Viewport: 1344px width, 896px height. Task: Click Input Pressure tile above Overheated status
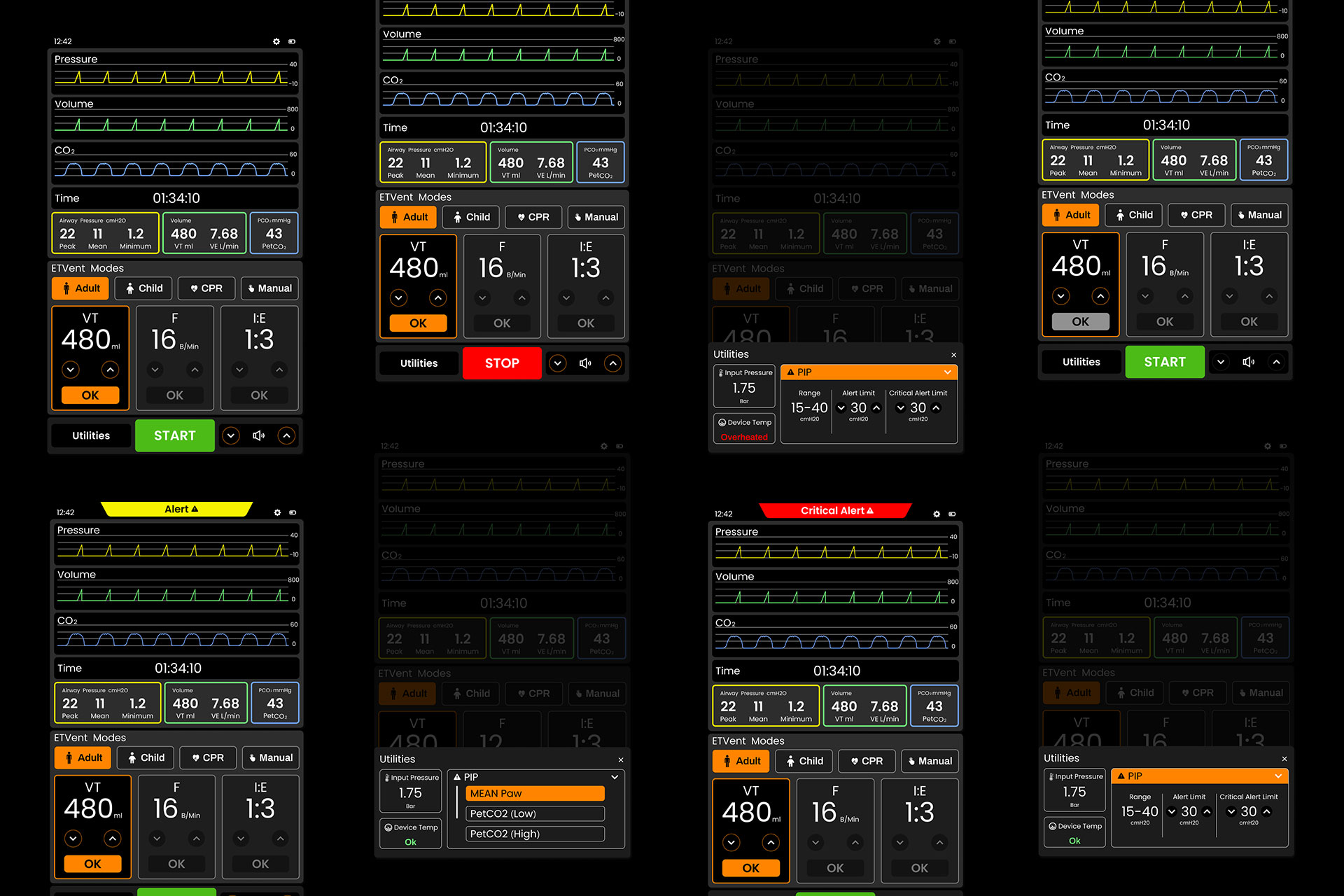(744, 386)
